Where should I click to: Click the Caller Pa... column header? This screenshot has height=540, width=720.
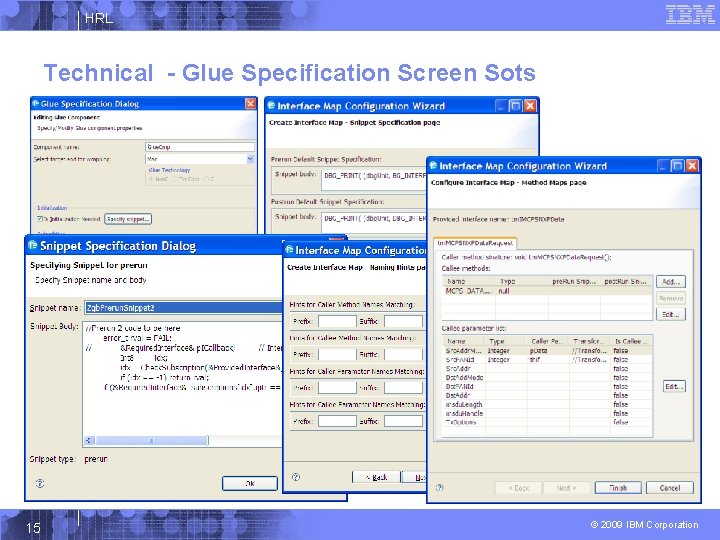point(548,341)
